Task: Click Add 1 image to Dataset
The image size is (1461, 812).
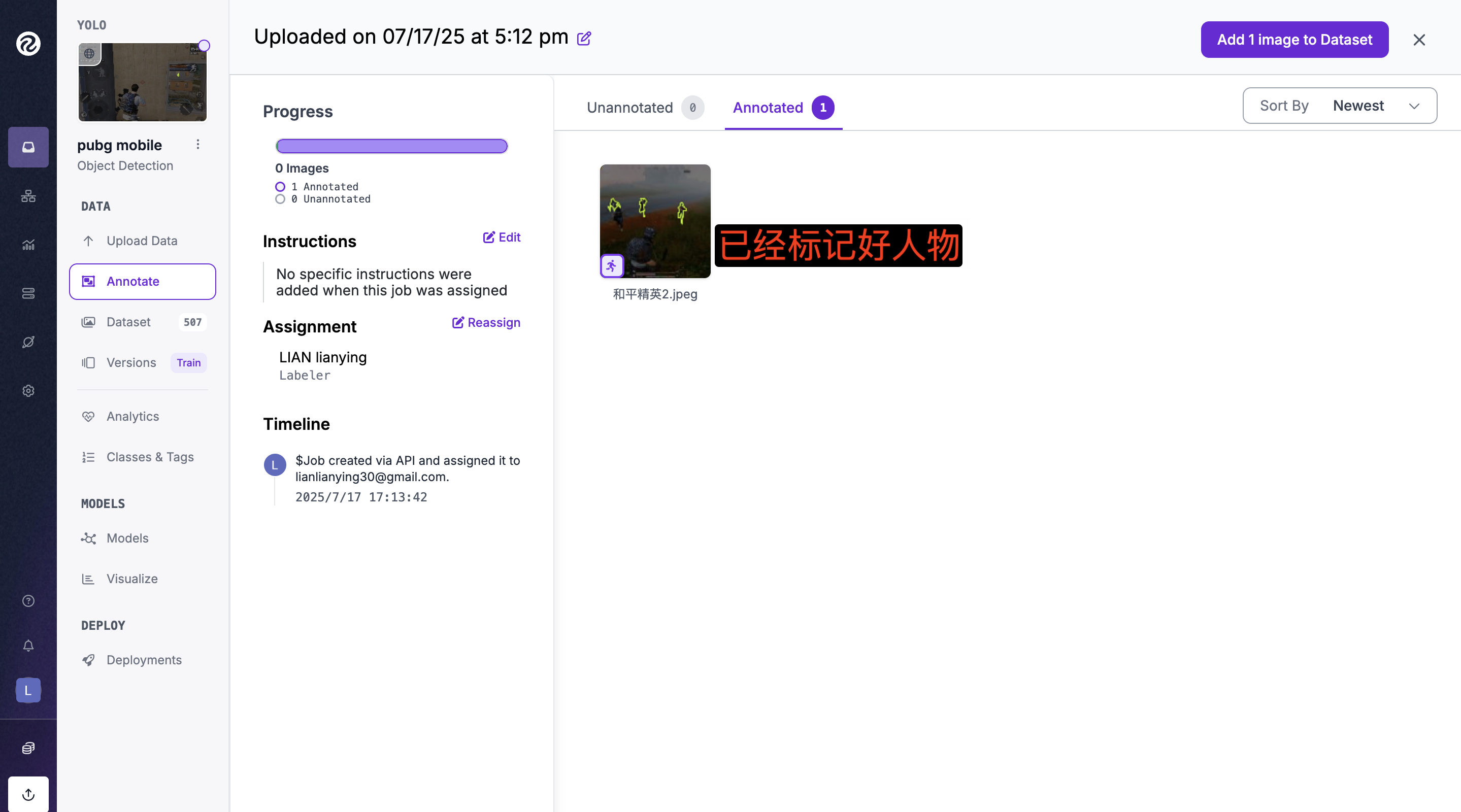Action: tap(1294, 40)
